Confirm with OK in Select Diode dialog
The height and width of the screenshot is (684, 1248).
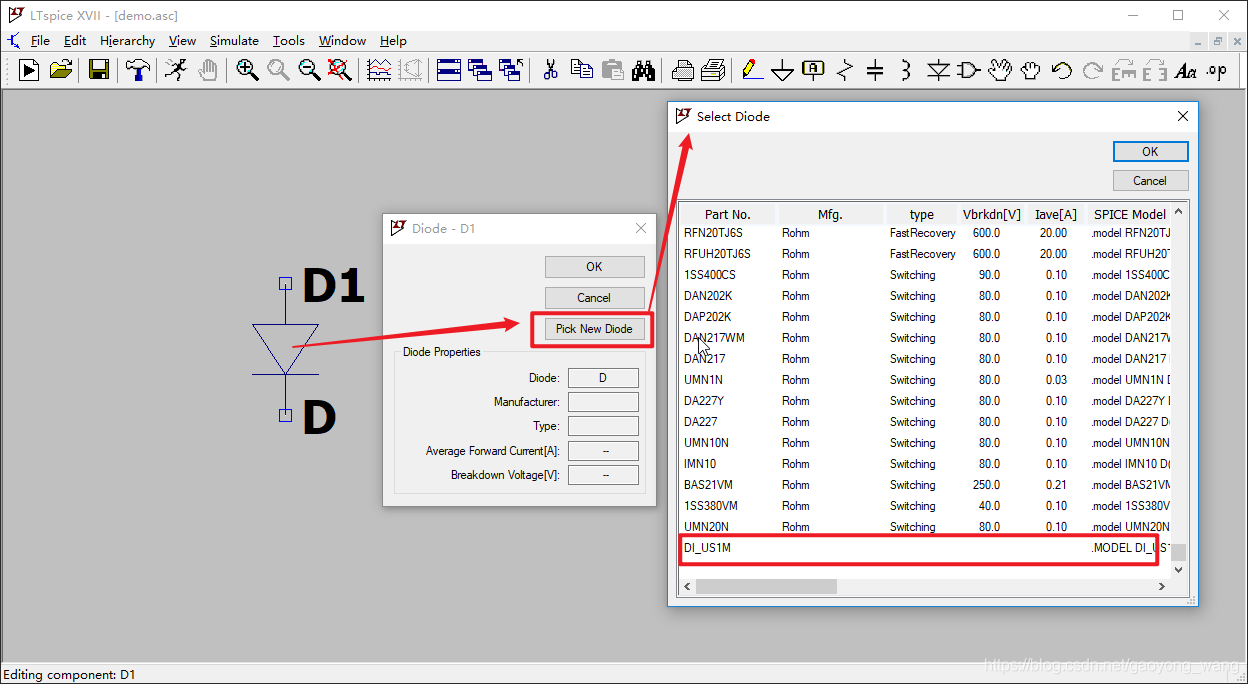pyautogui.click(x=1150, y=151)
